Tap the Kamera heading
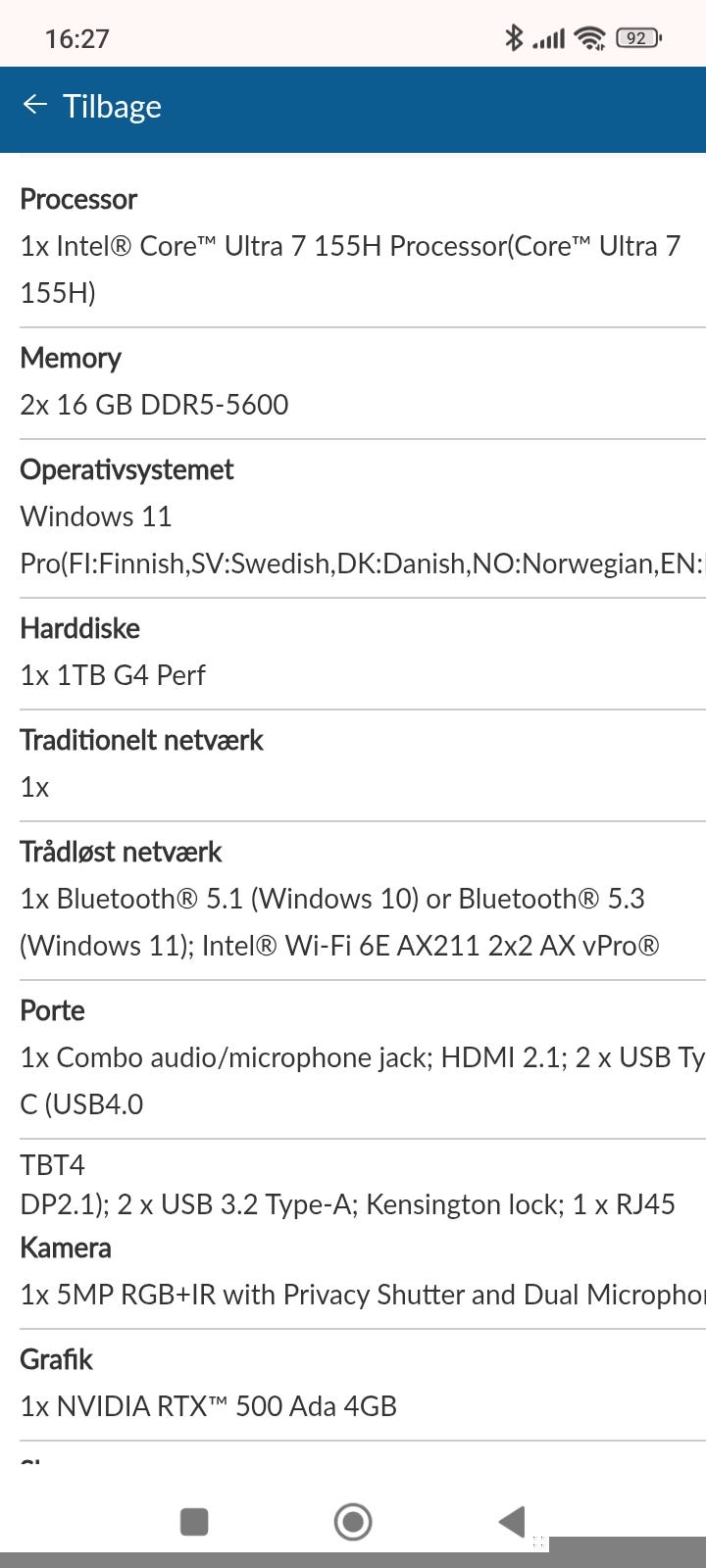The width and height of the screenshot is (706, 1568). [66, 1248]
